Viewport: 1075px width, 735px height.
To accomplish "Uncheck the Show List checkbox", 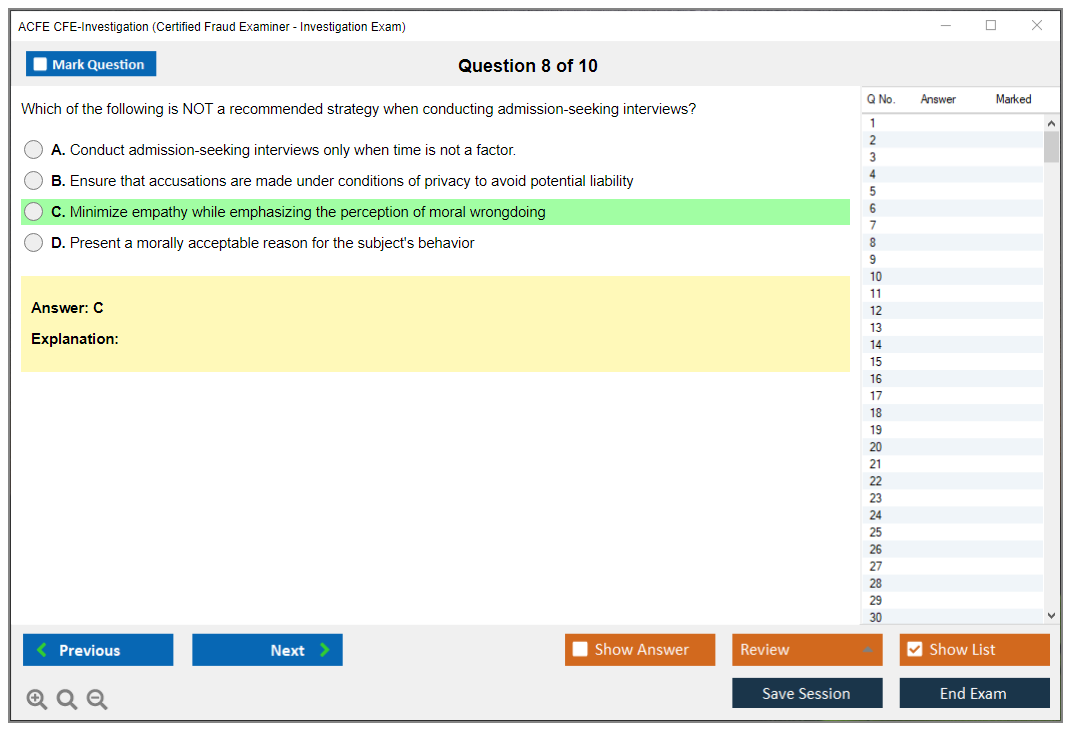I will click(x=914, y=650).
